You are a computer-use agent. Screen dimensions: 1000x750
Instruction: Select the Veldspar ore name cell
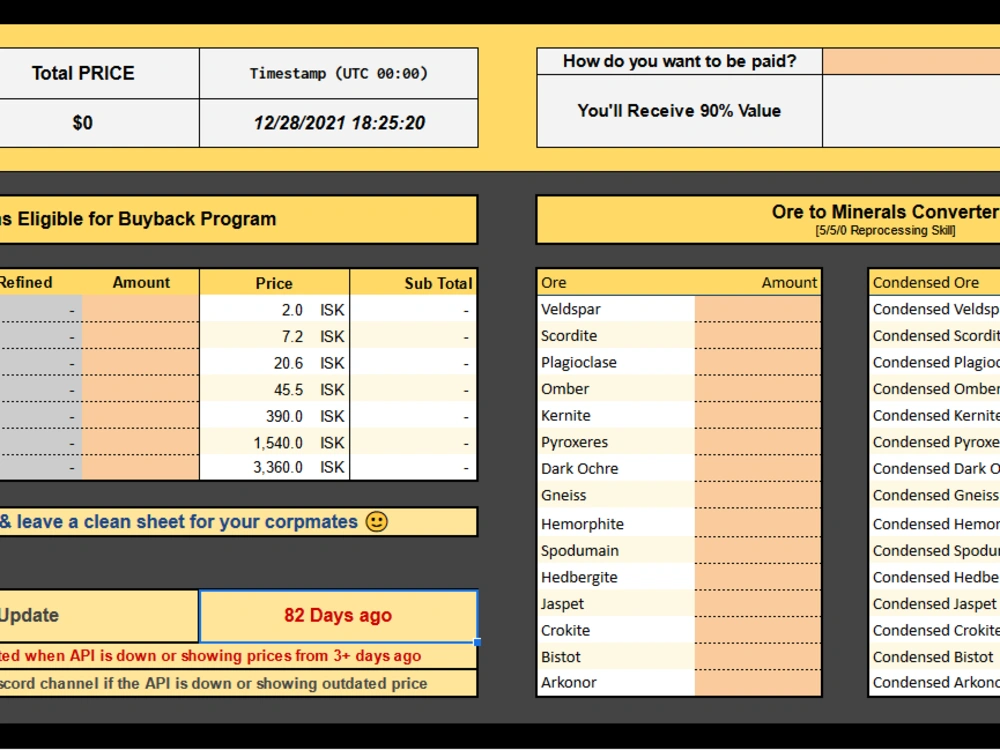[x=616, y=309]
